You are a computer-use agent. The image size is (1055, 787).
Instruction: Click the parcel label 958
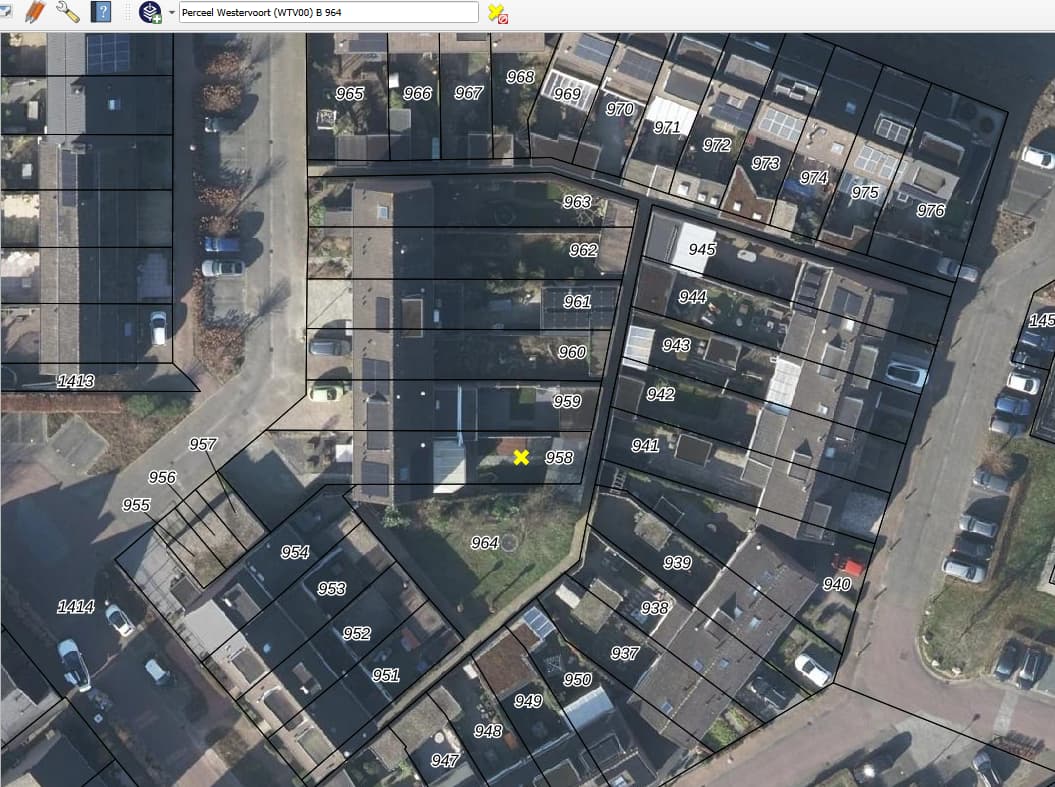[x=559, y=458]
